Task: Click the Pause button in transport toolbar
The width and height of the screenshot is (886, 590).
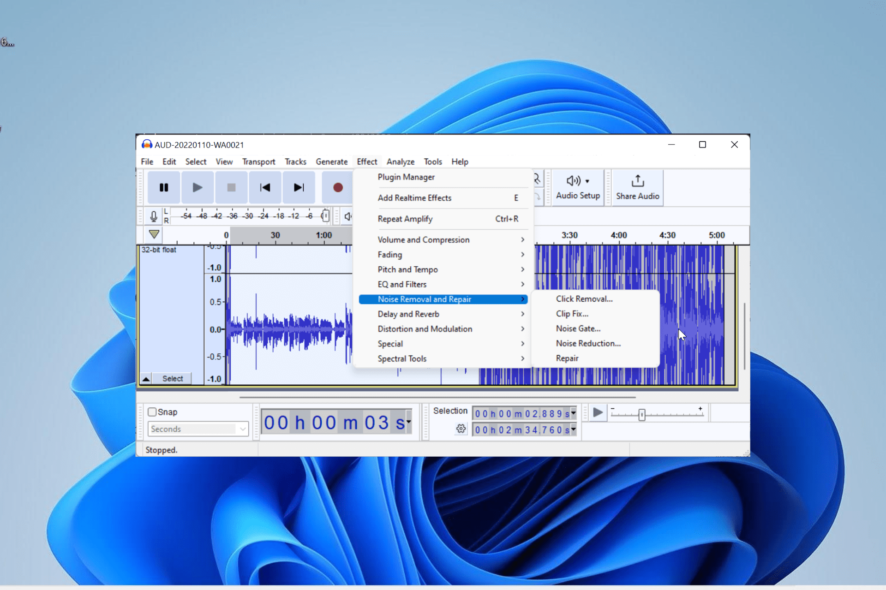Action: tap(164, 188)
